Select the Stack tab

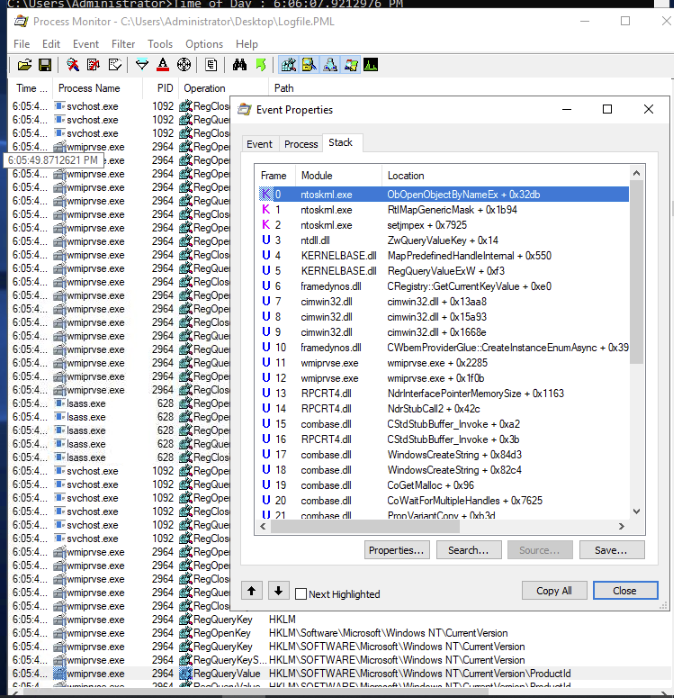click(341, 142)
